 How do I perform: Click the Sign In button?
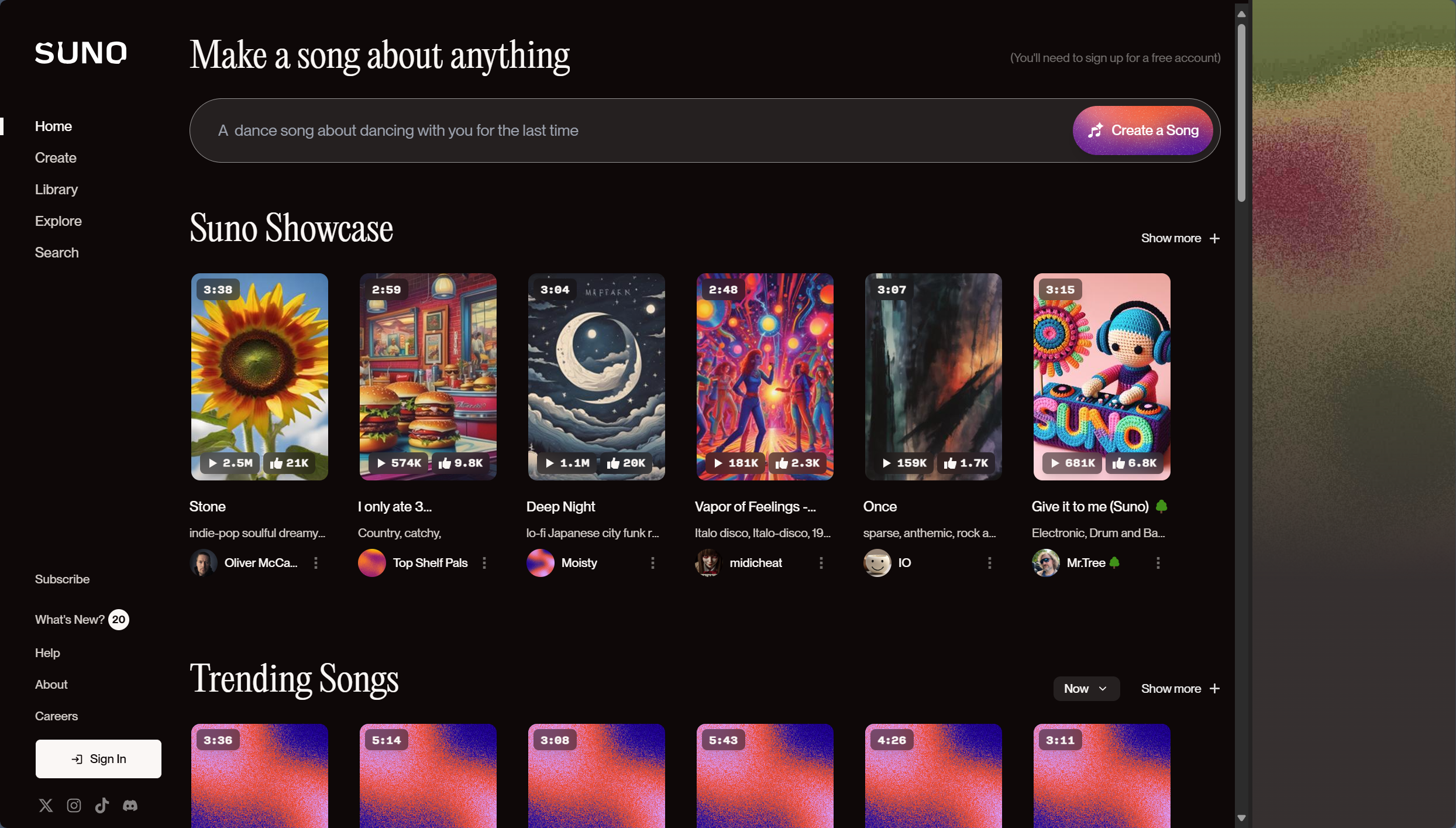pos(98,759)
